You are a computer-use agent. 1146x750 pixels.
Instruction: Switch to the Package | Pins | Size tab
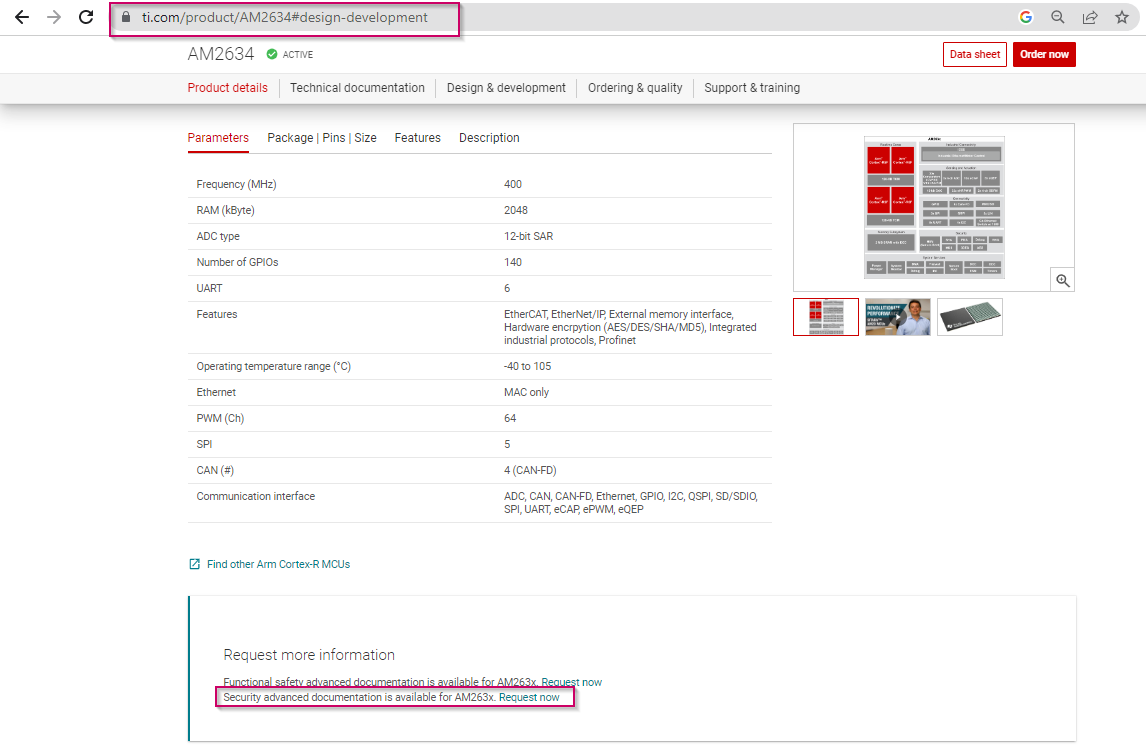[322, 138]
